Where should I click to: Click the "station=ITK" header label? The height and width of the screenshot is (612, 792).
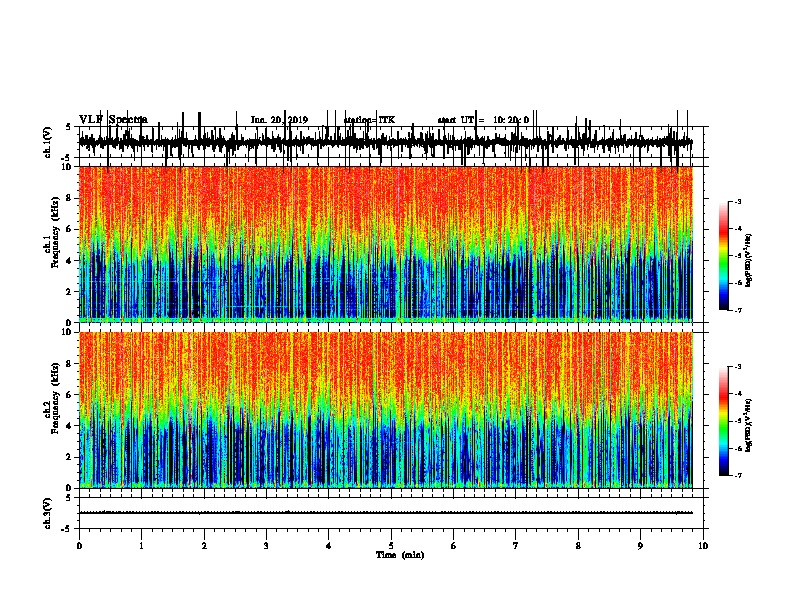coord(369,120)
